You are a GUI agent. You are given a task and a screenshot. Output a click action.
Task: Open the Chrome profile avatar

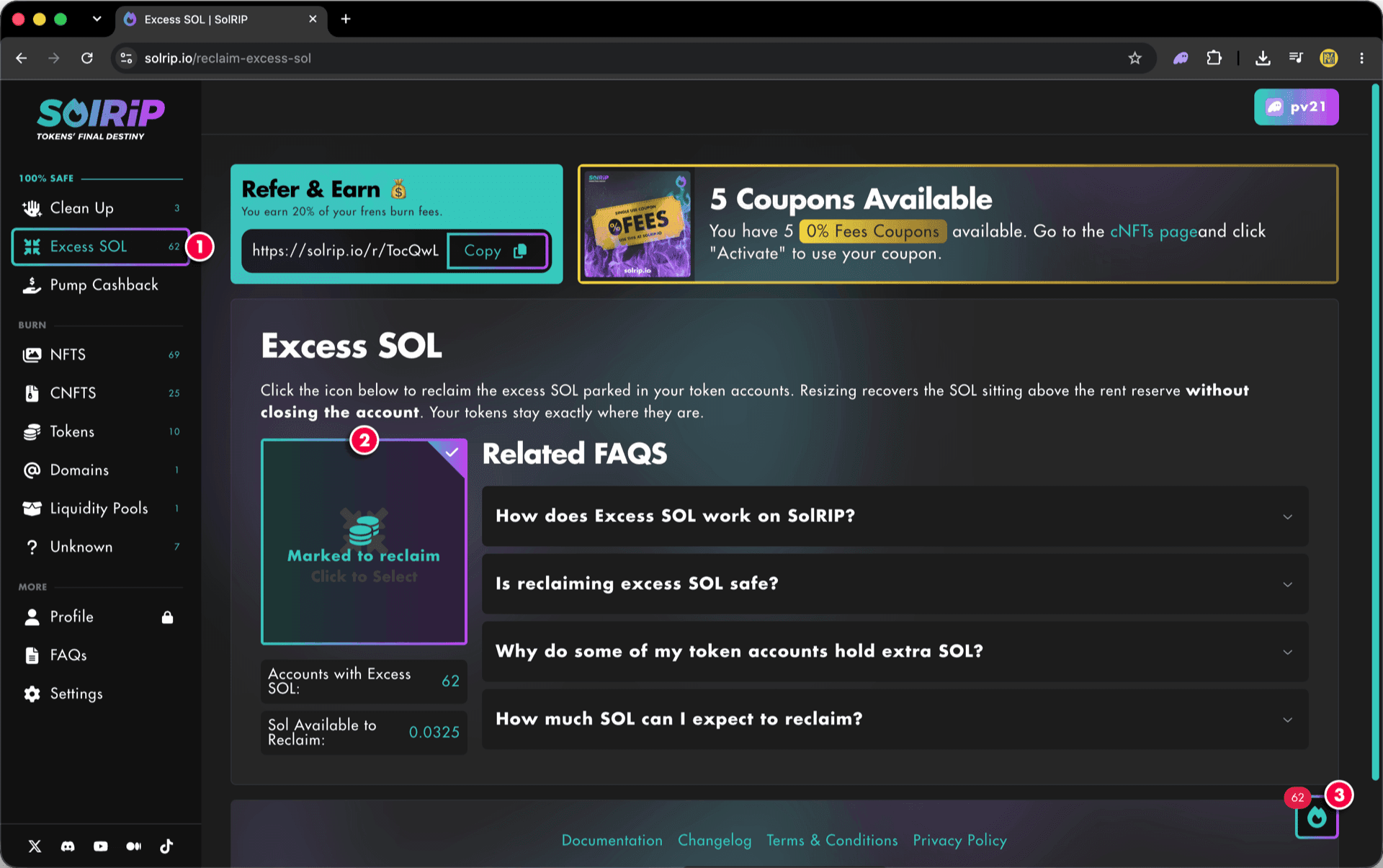pyautogui.click(x=1329, y=58)
